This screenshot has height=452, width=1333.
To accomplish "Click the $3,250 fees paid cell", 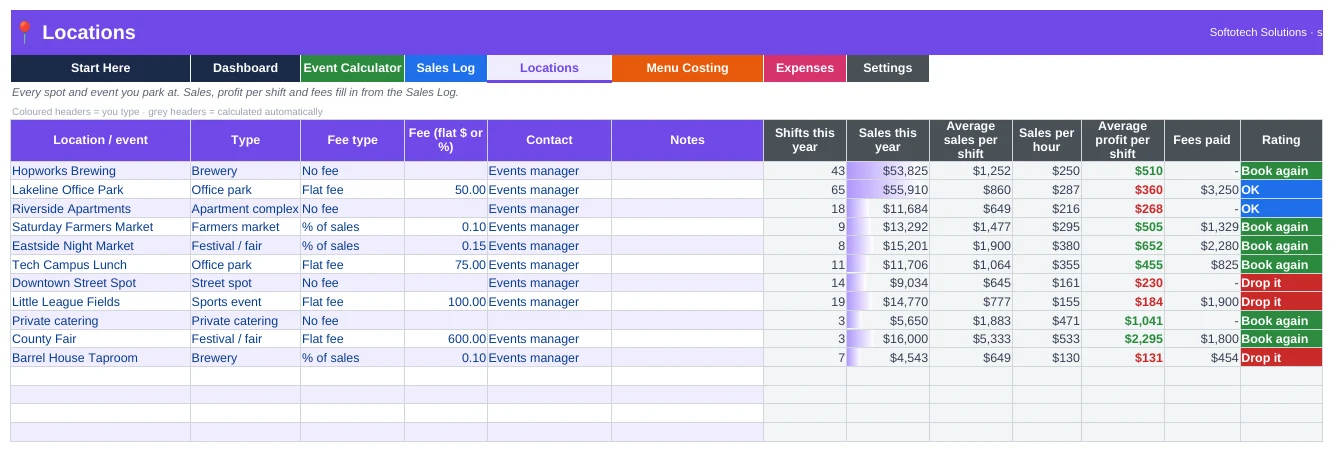I will tap(1202, 190).
